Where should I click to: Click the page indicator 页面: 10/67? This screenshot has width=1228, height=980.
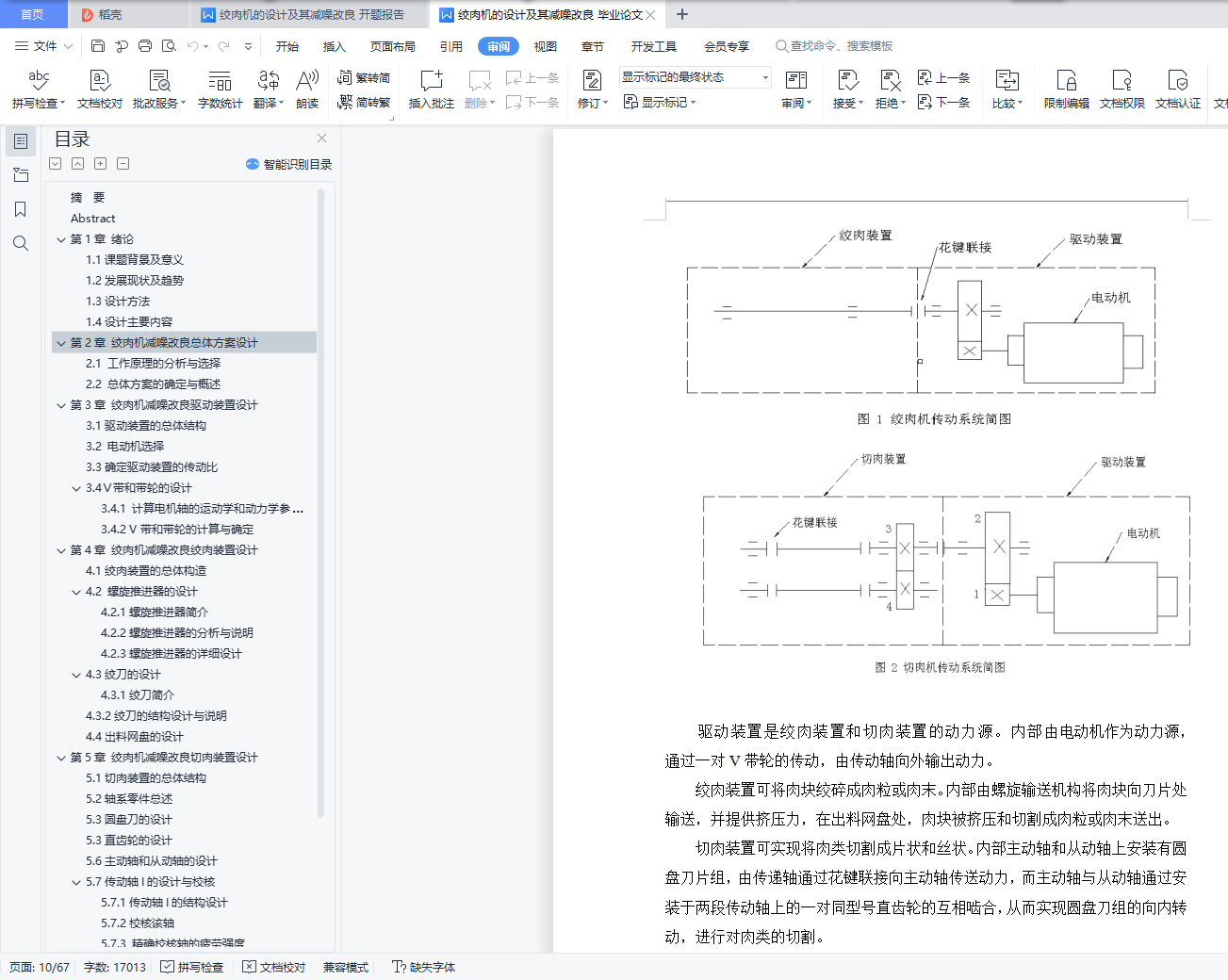click(x=40, y=967)
